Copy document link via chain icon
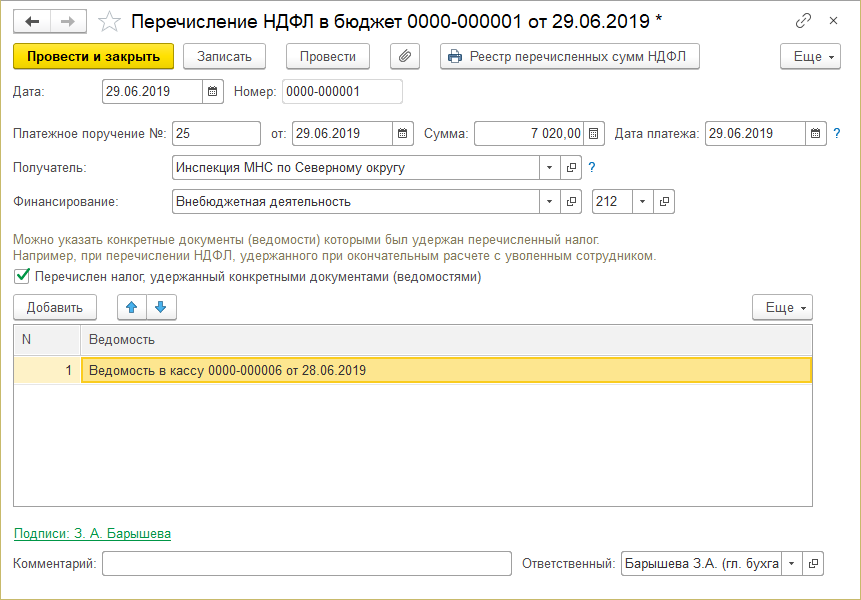Screen dimensions: 861x600 point(804,21)
